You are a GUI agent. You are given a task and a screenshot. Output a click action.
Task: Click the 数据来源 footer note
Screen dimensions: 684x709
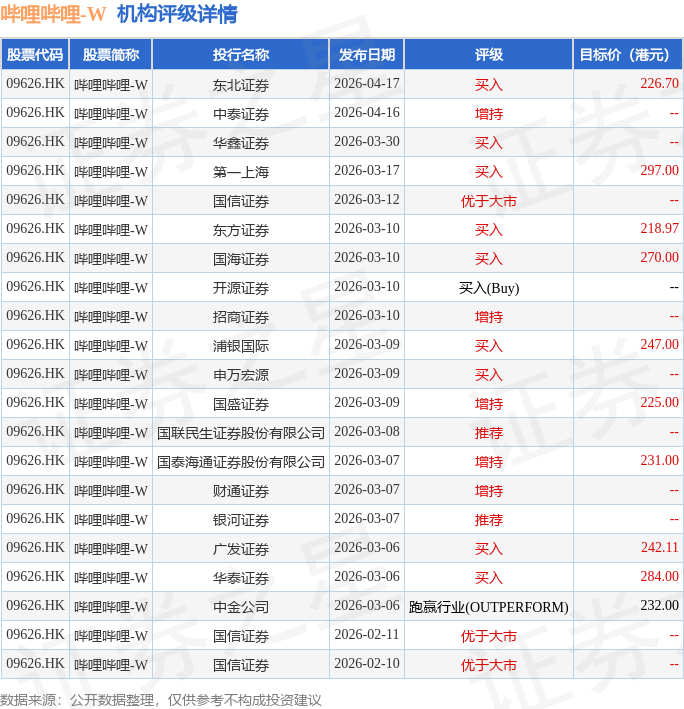pyautogui.click(x=160, y=700)
